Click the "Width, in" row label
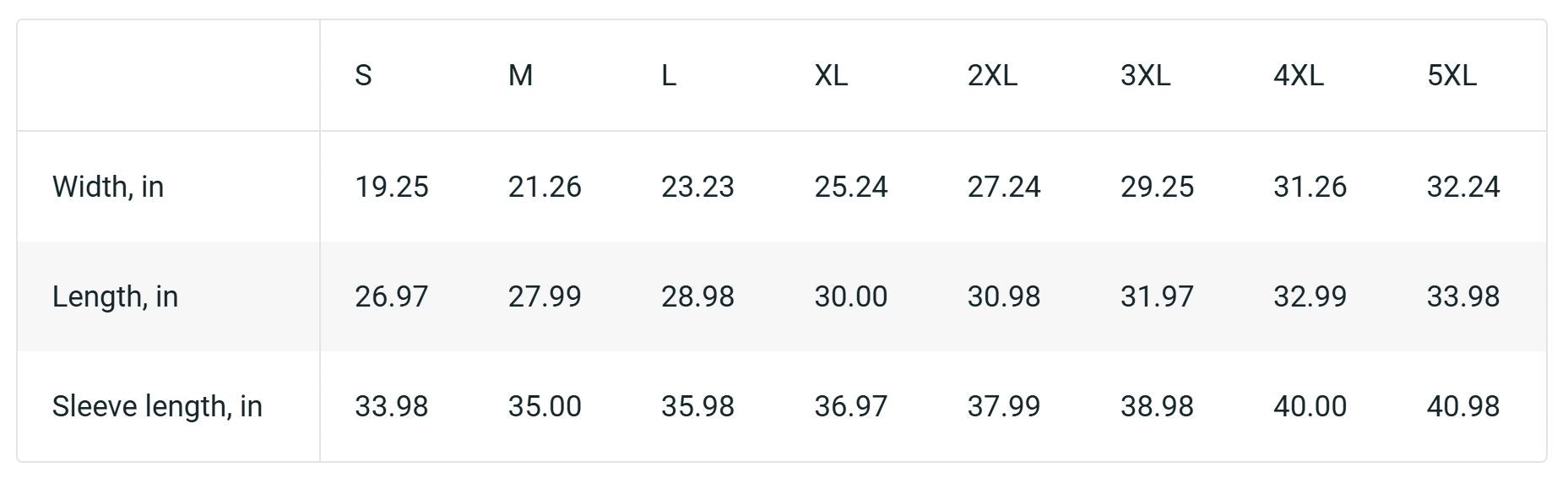This screenshot has width=1568, height=478. tap(108, 187)
